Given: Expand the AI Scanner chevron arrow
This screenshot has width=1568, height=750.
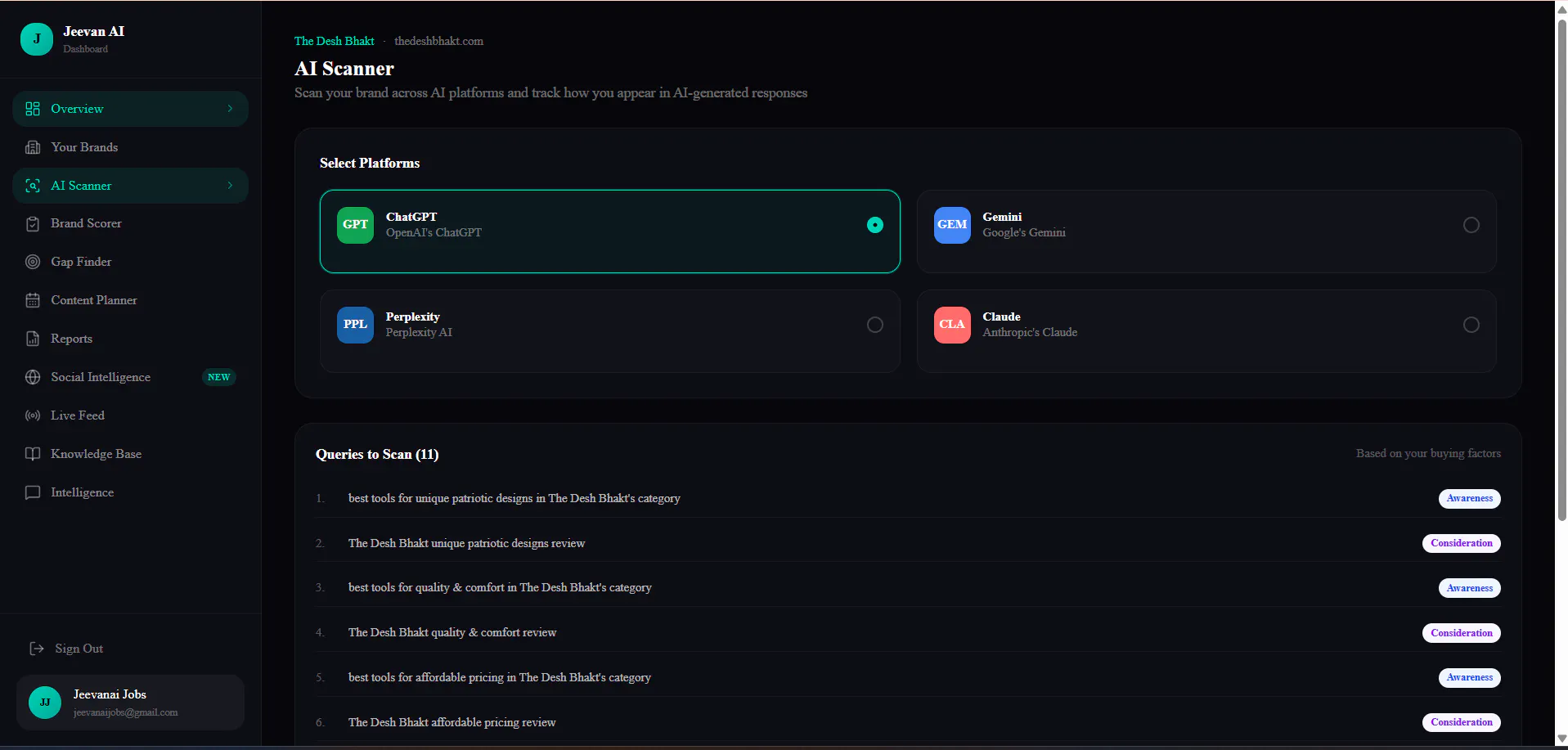Looking at the screenshot, I should (x=230, y=186).
